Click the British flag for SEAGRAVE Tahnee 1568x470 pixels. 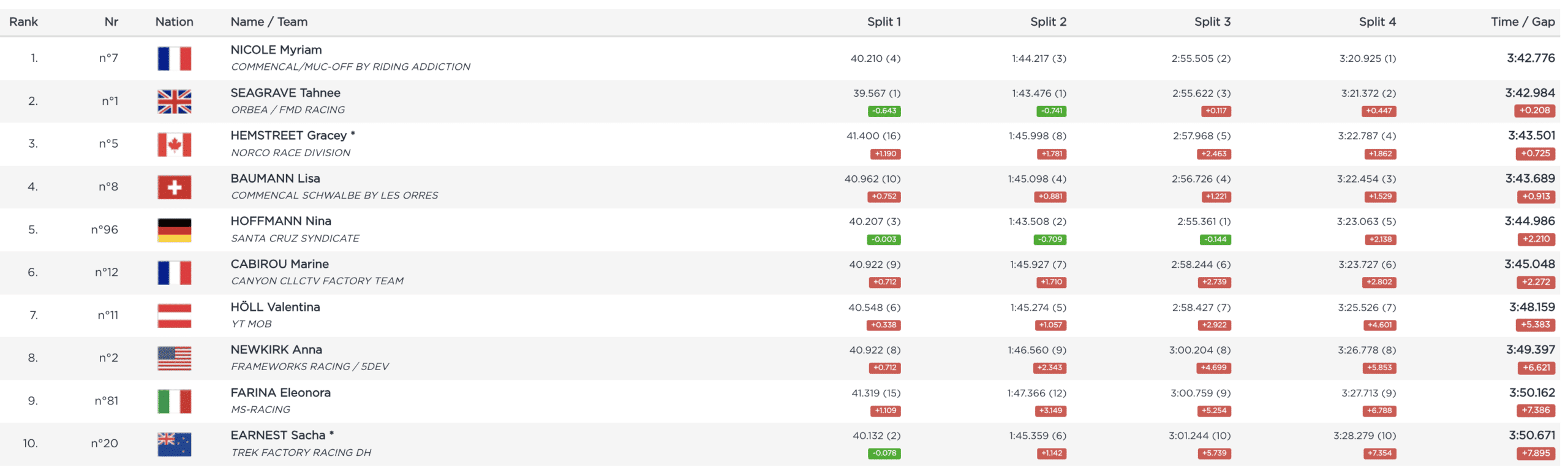click(x=174, y=102)
